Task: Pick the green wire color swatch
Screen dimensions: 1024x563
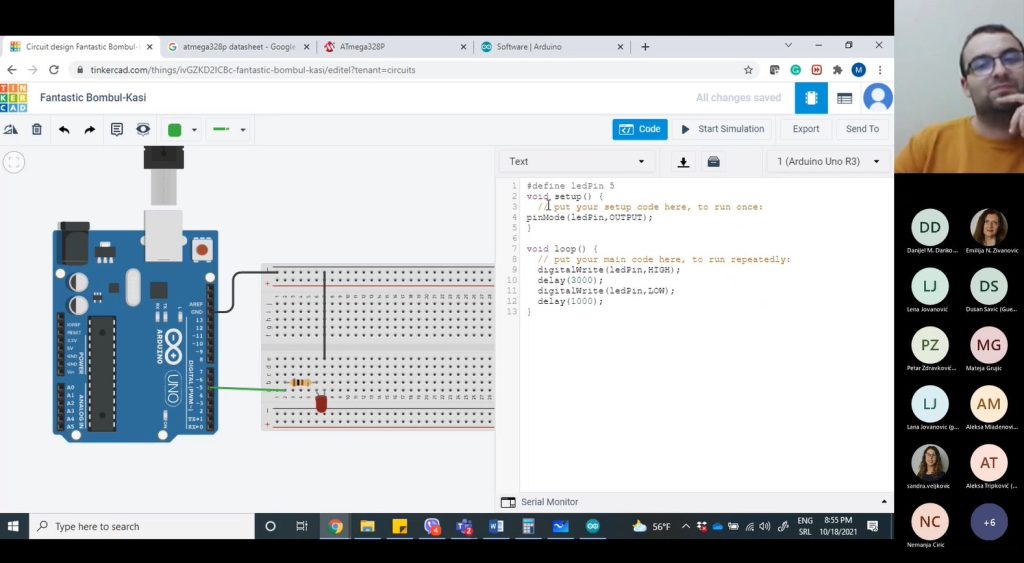Action: click(x=174, y=129)
